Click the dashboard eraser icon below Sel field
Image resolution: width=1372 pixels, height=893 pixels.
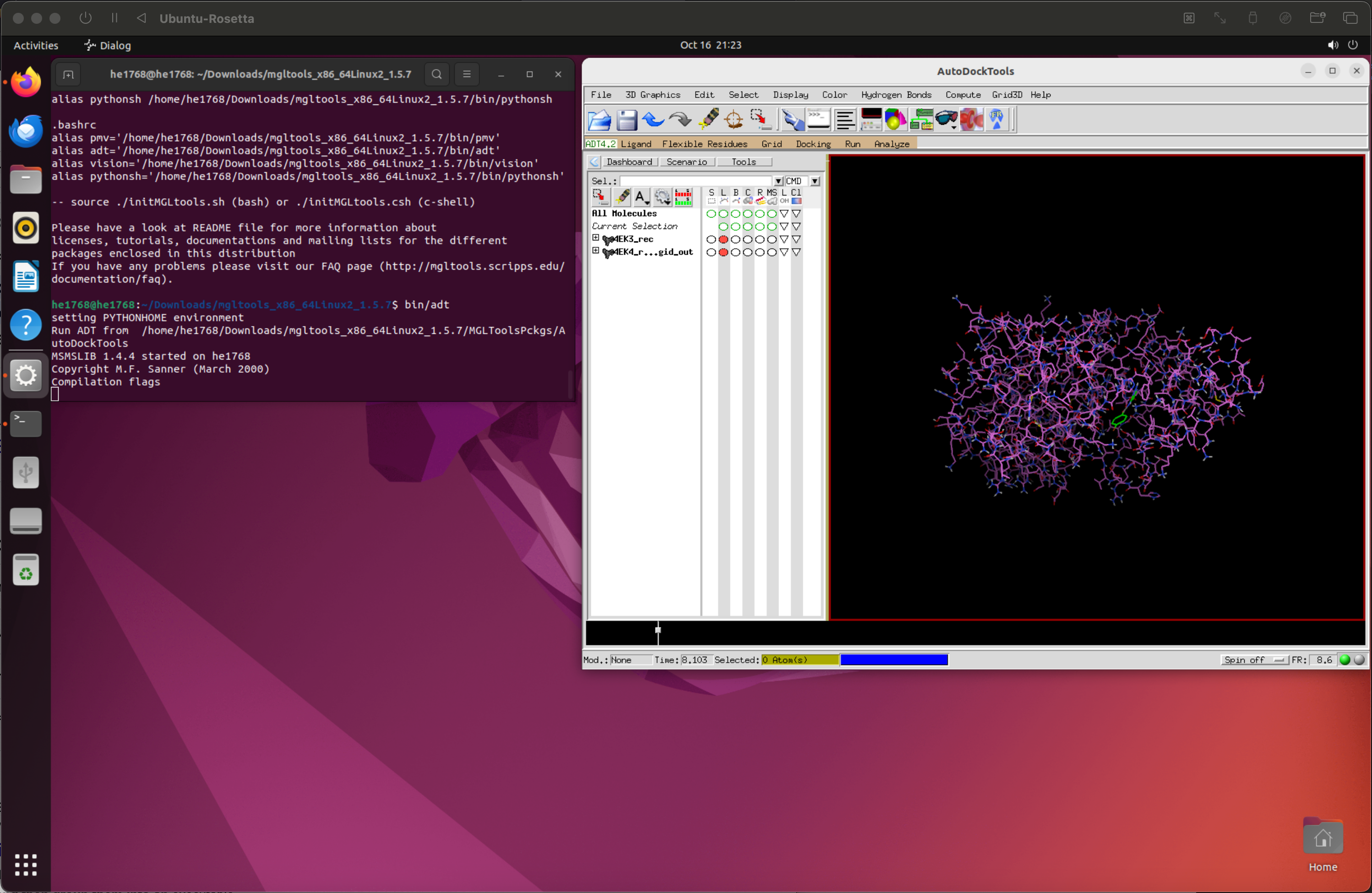point(622,197)
